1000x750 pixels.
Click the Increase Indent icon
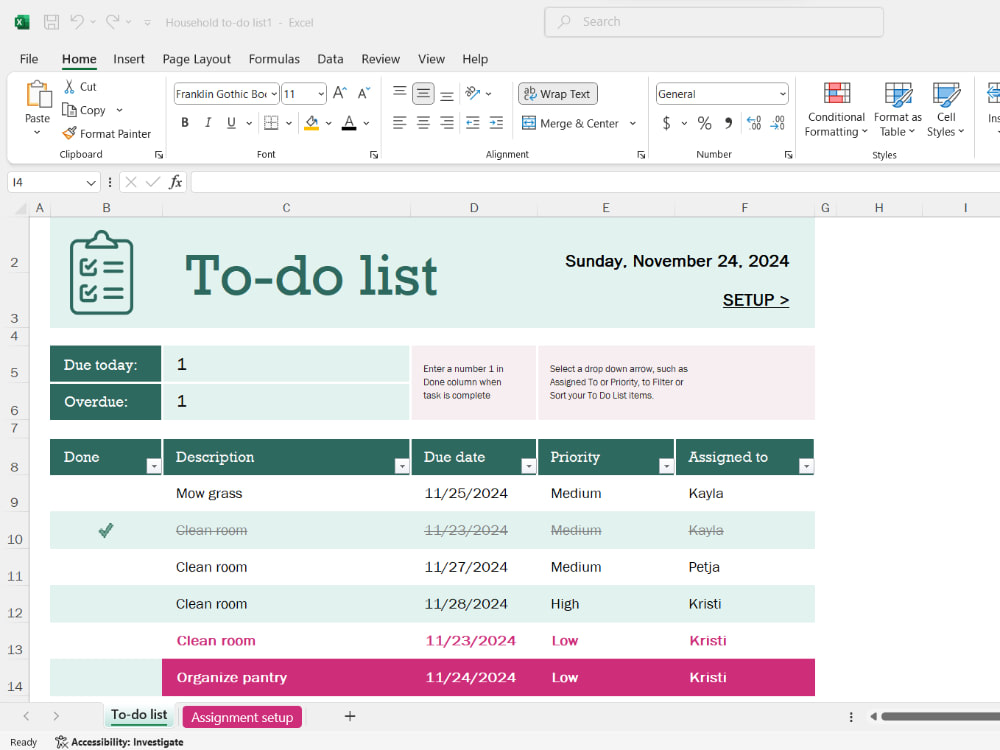[496, 122]
